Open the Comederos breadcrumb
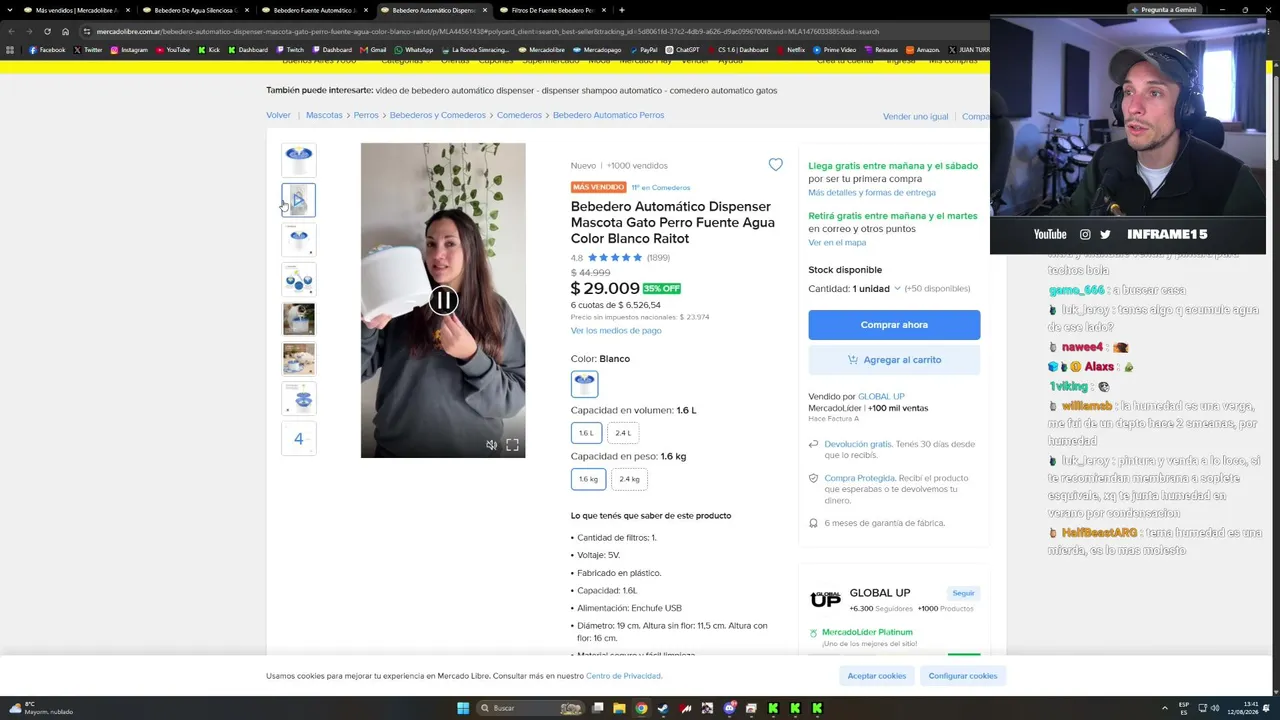The image size is (1280, 720). [x=519, y=115]
